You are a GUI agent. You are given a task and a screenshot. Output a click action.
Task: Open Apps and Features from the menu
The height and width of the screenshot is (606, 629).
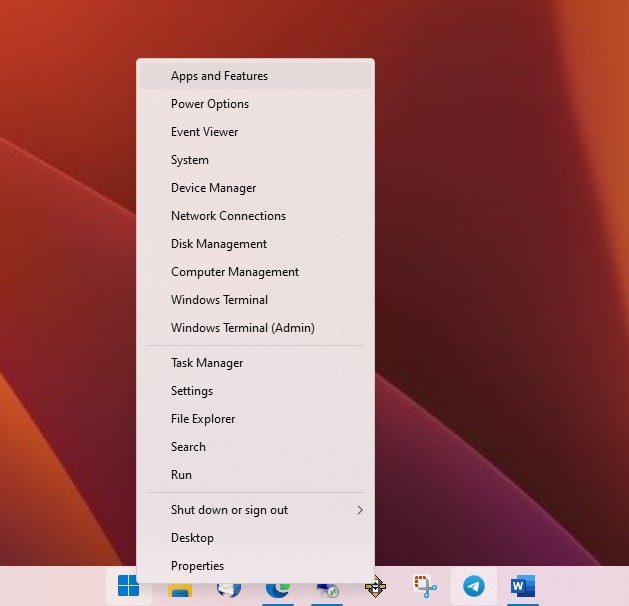tap(219, 76)
